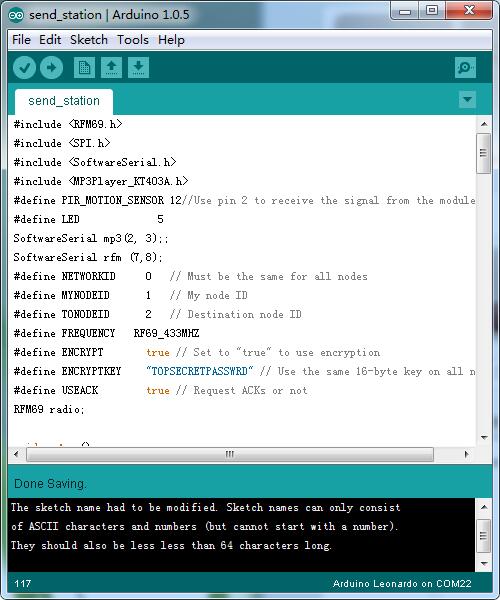Click the horizontal scrollbar left arrow
Image resolution: width=500 pixels, height=600 pixels.
[x=16, y=454]
